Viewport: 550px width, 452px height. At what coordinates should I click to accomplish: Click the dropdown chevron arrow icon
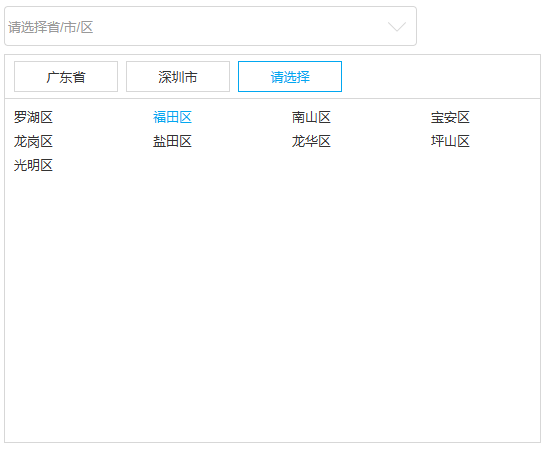pyautogui.click(x=397, y=27)
